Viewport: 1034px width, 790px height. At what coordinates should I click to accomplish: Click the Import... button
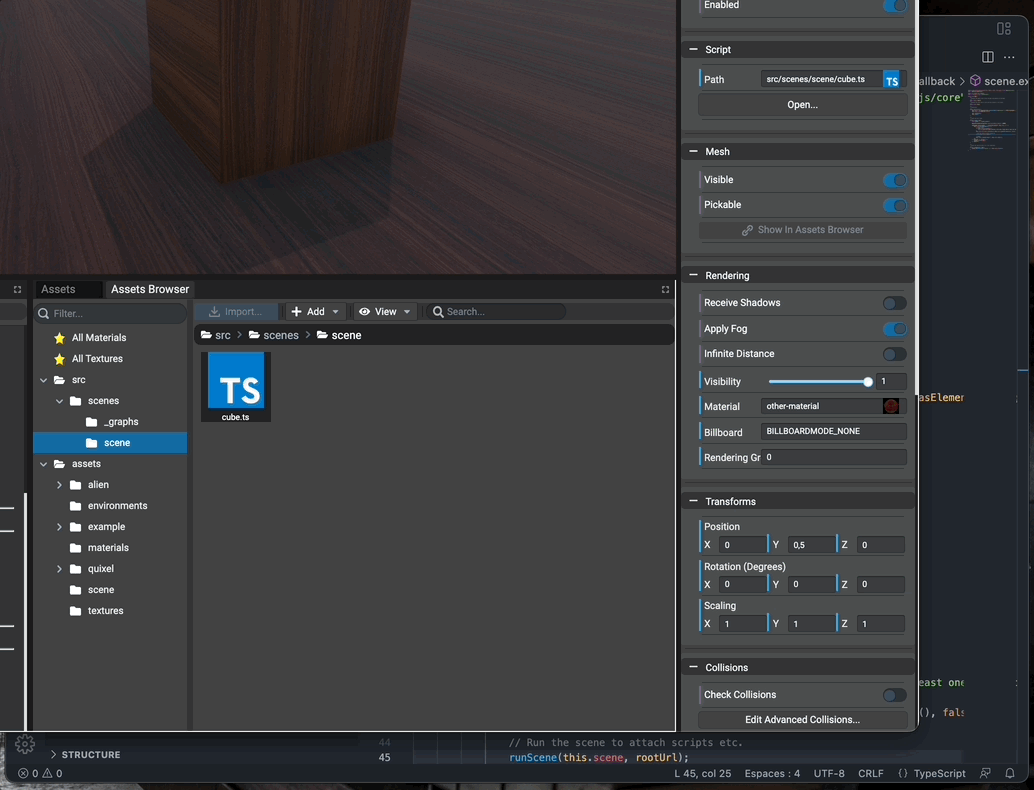click(x=237, y=311)
